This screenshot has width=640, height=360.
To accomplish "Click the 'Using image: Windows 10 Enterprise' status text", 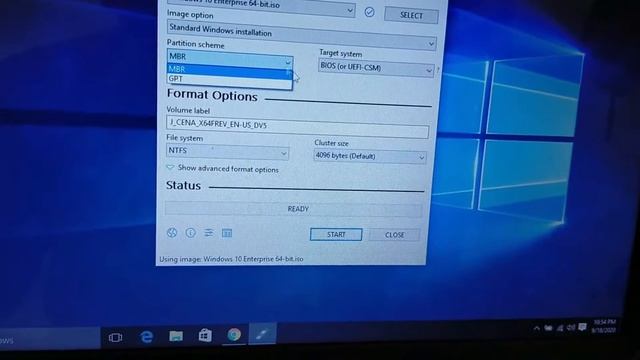I will pyautogui.click(x=231, y=259).
